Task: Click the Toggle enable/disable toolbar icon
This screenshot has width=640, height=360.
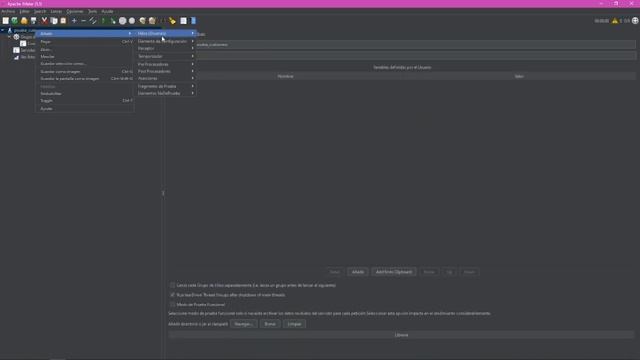Action: (93, 20)
